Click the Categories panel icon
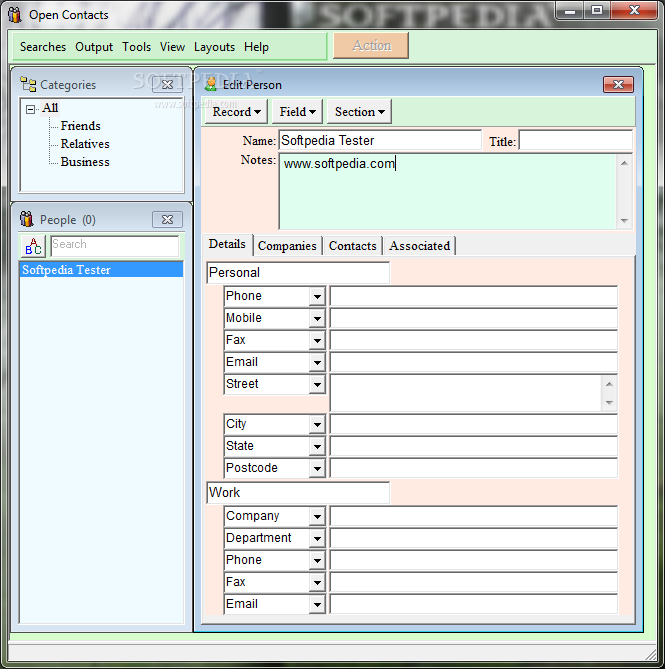665x669 pixels. (28, 84)
